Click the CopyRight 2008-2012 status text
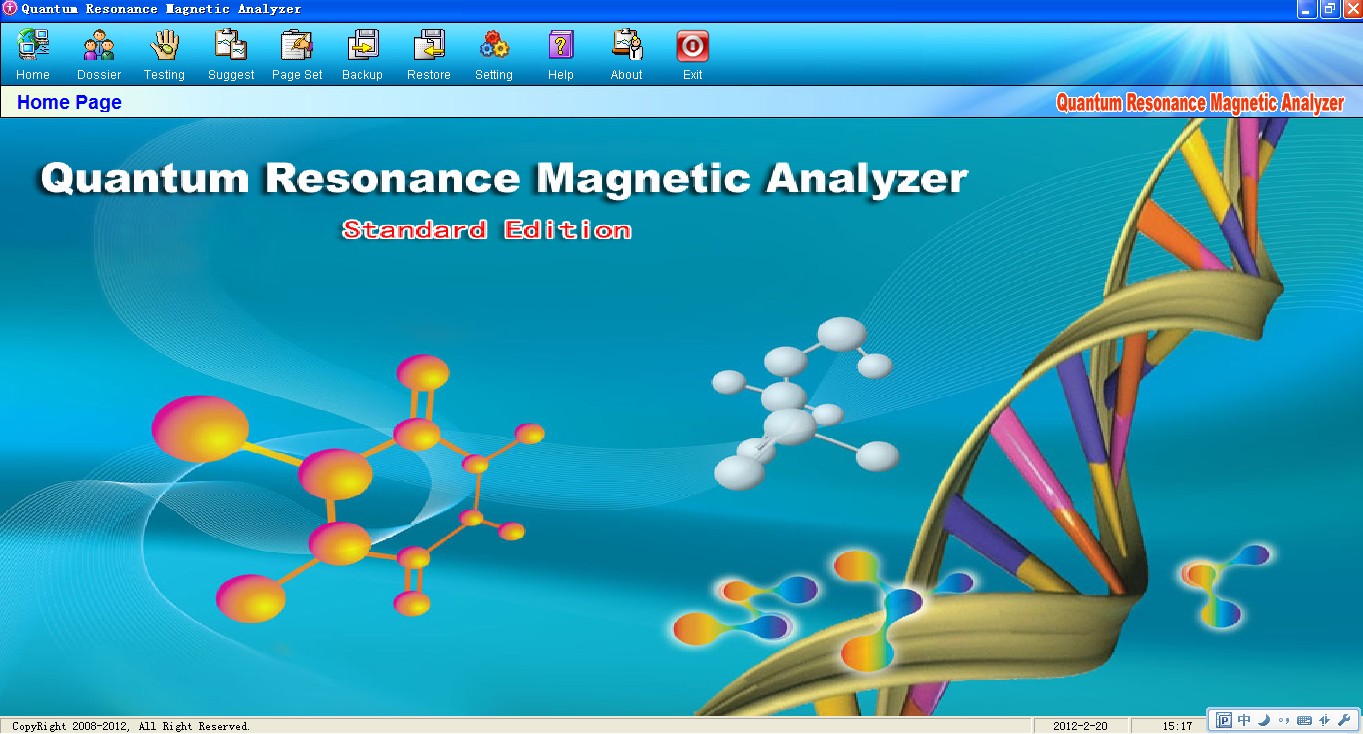 131,726
